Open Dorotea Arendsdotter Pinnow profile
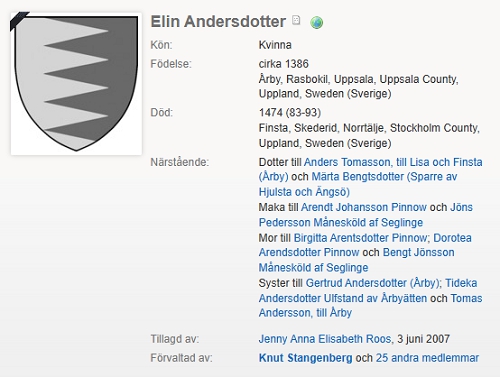The image size is (500, 377). click(365, 245)
